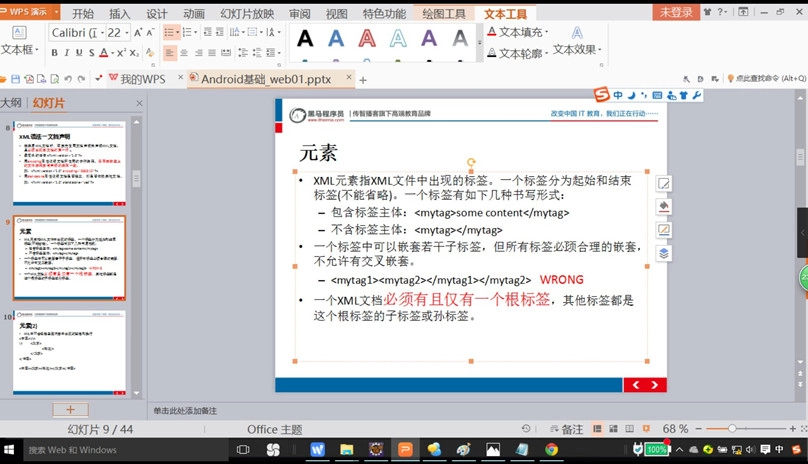This screenshot has width=808, height=464.
Task: Add new slide with plus button
Action: pos(71,410)
